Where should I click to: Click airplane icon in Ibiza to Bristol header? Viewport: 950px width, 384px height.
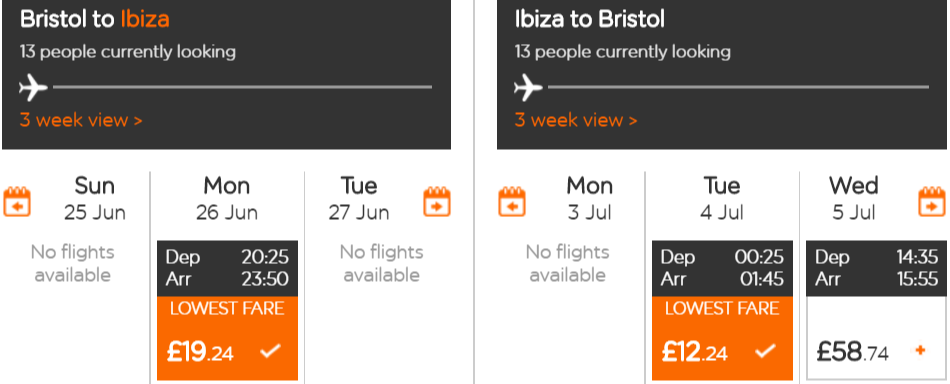[528, 88]
